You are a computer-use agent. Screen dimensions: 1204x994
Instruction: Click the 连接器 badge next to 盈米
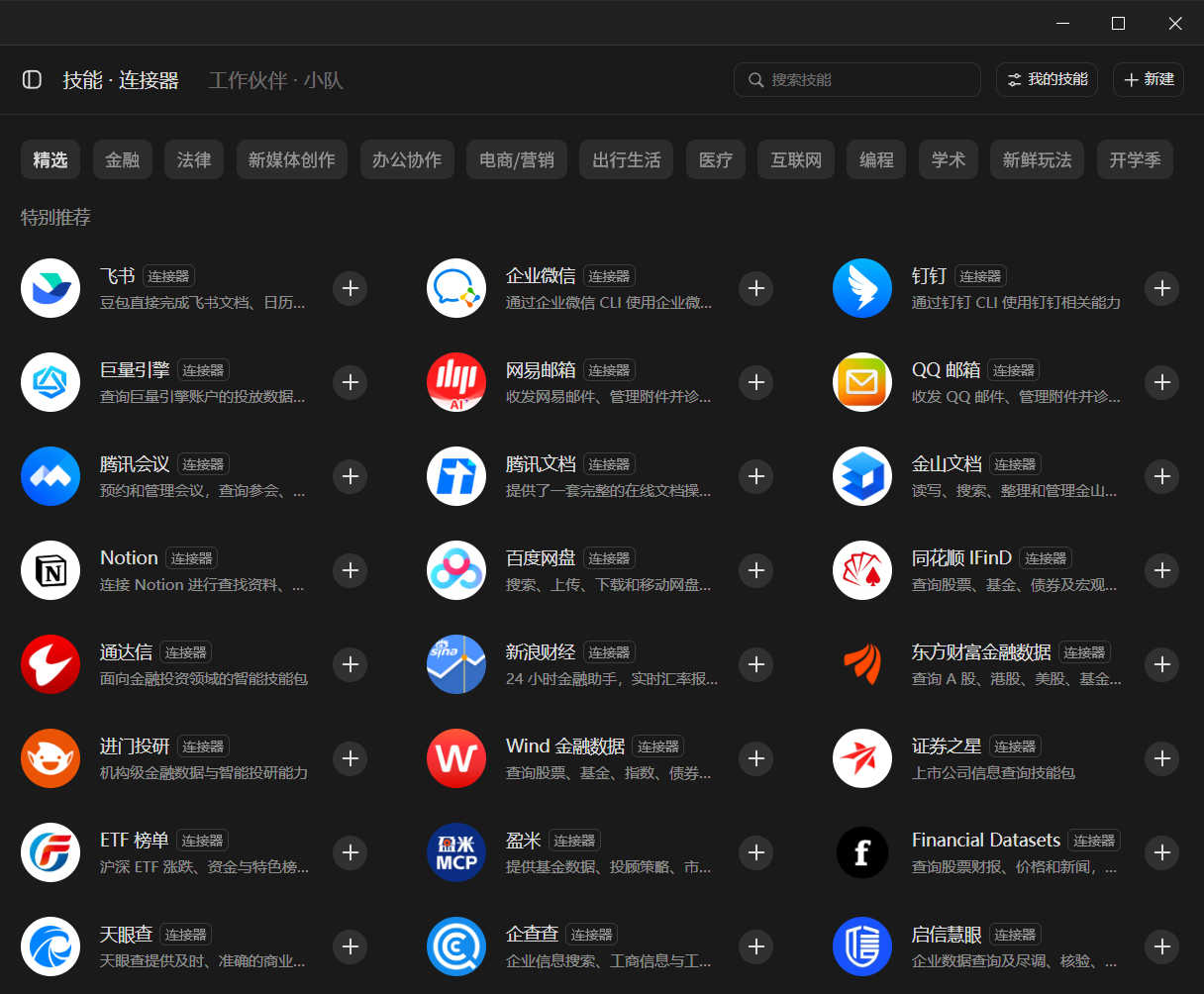pos(574,841)
